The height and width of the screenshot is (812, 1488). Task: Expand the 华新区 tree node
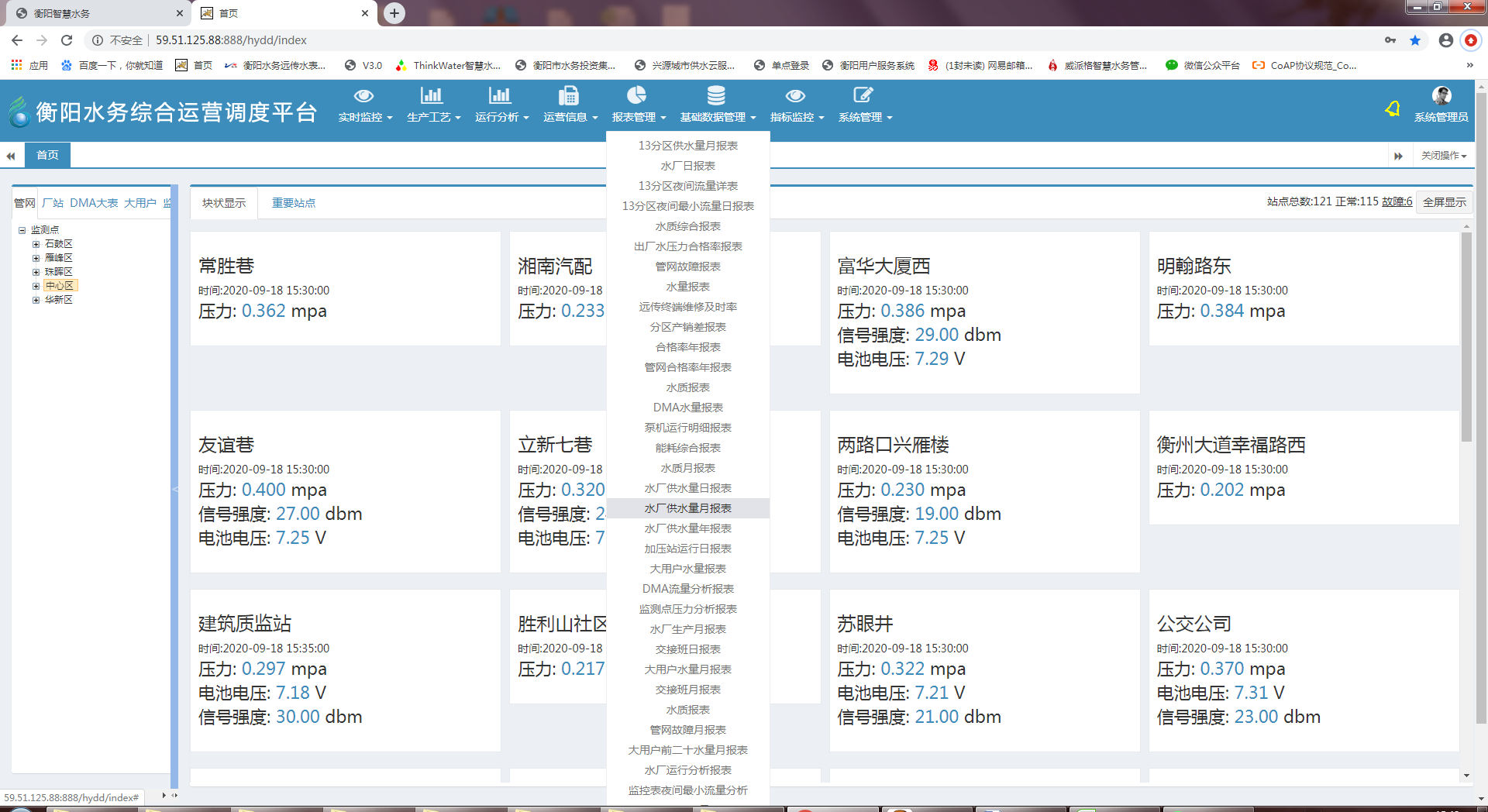(x=36, y=300)
